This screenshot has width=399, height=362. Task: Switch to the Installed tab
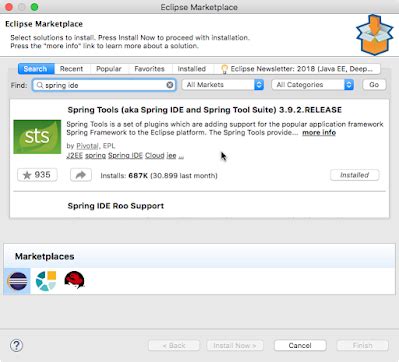[x=192, y=69]
